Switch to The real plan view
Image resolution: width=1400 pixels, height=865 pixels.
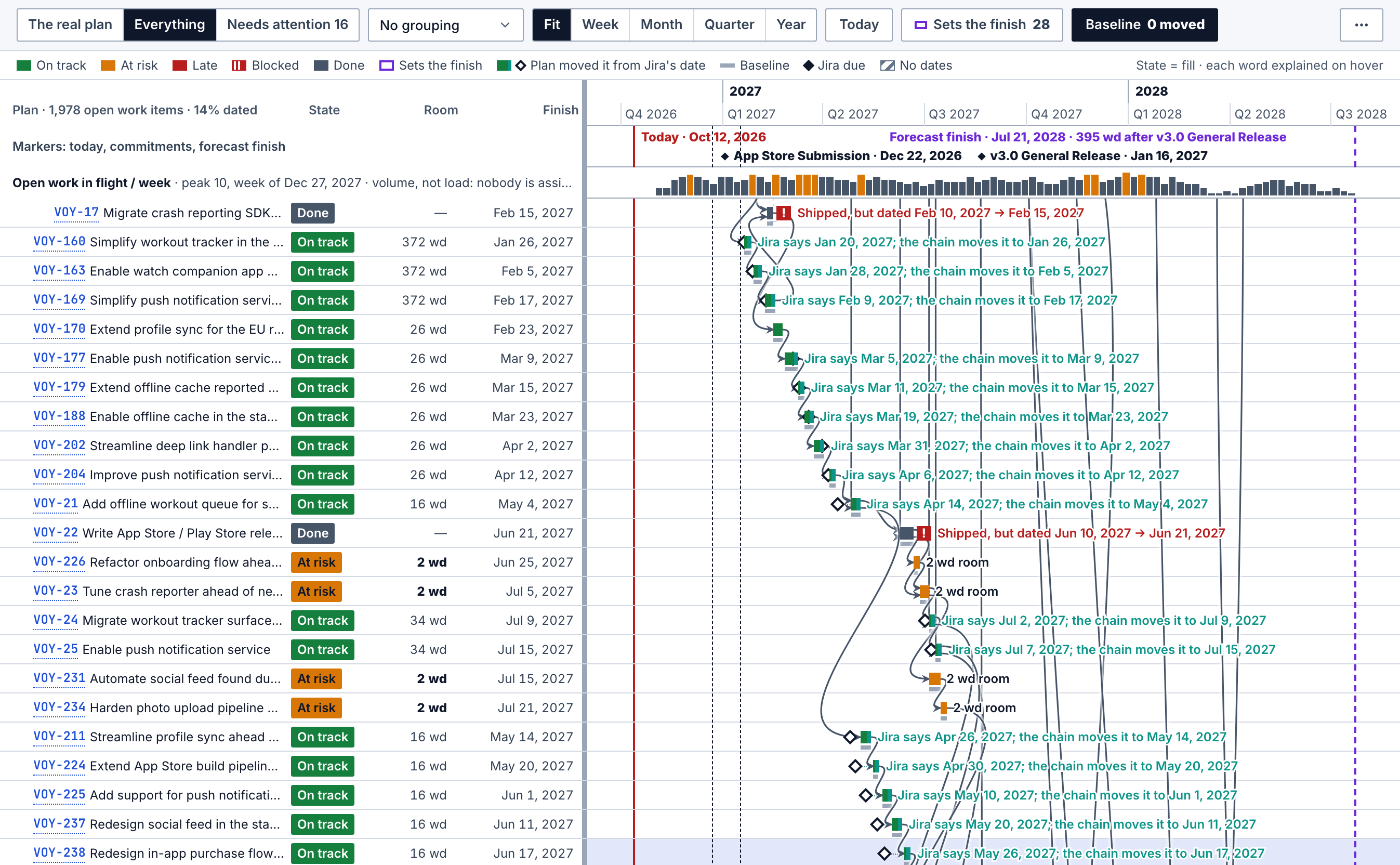70,24
